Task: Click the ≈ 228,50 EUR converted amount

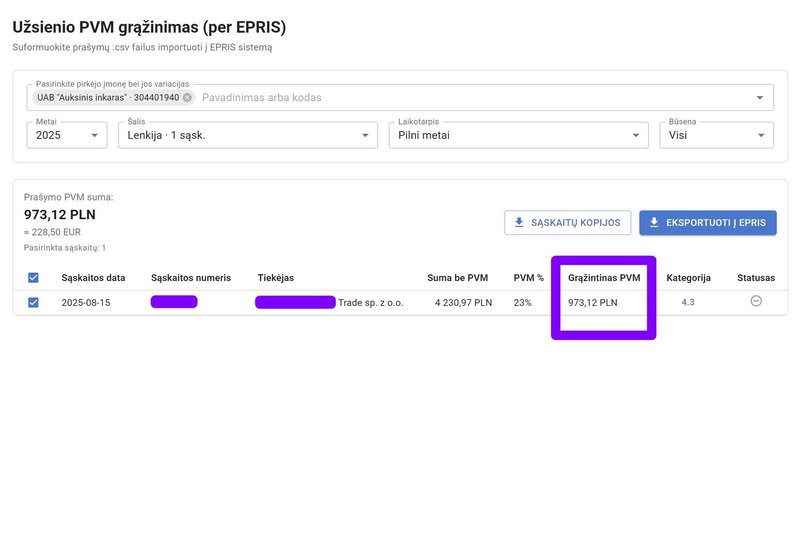Action: (53, 232)
